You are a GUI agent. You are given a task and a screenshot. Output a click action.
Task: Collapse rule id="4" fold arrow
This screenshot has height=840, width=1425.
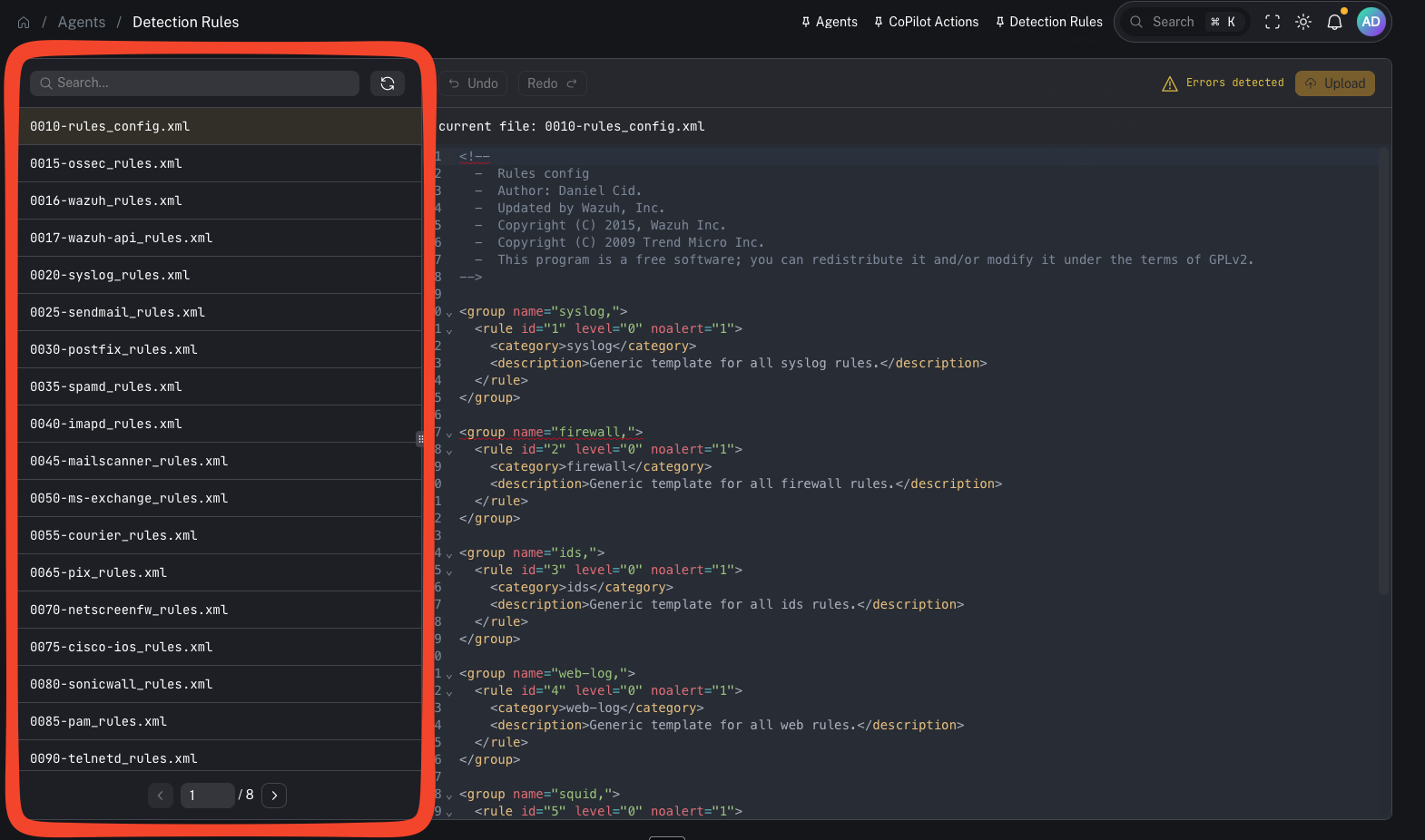click(448, 692)
